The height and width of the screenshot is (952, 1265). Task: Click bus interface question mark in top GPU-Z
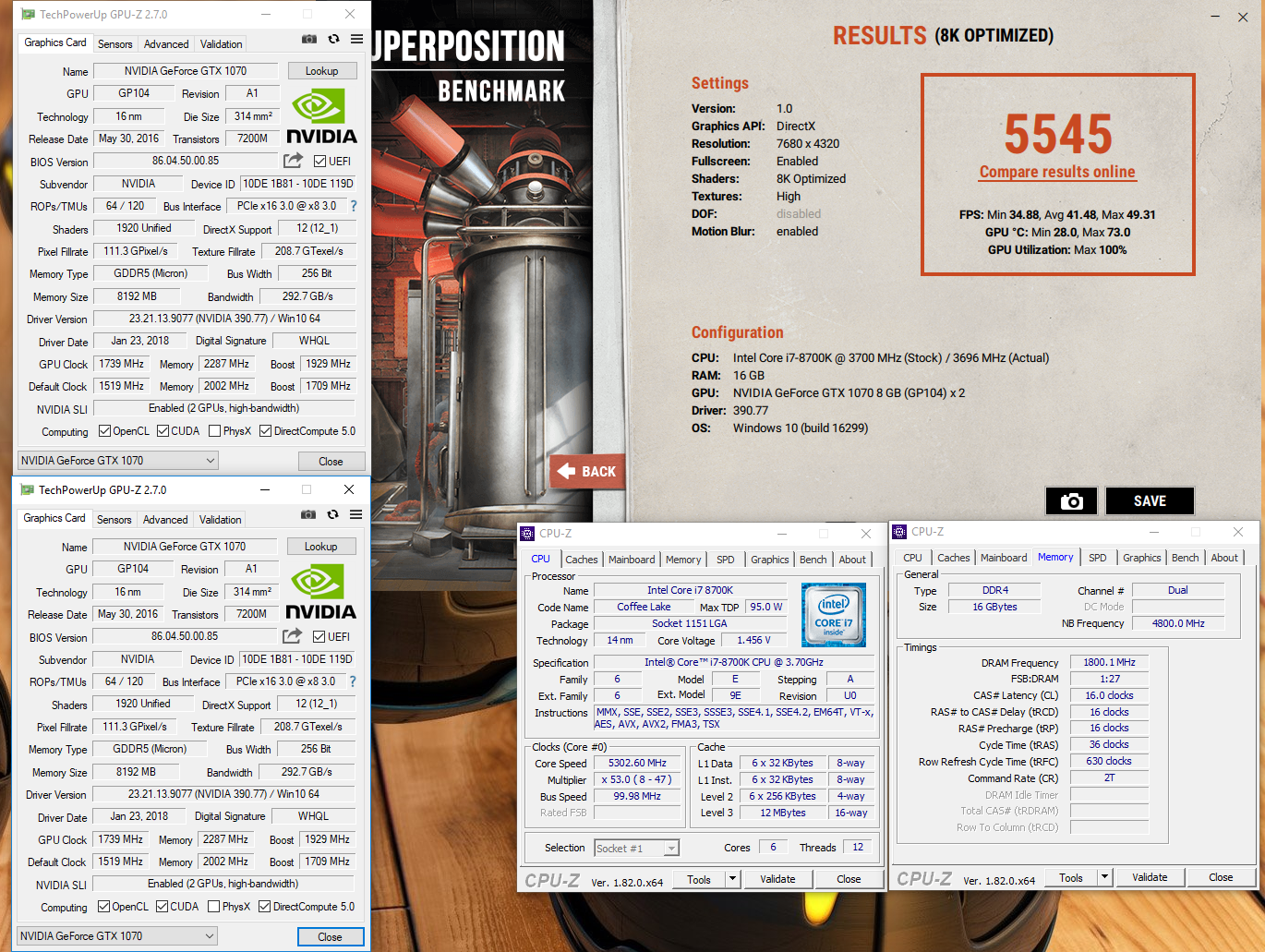point(353,206)
